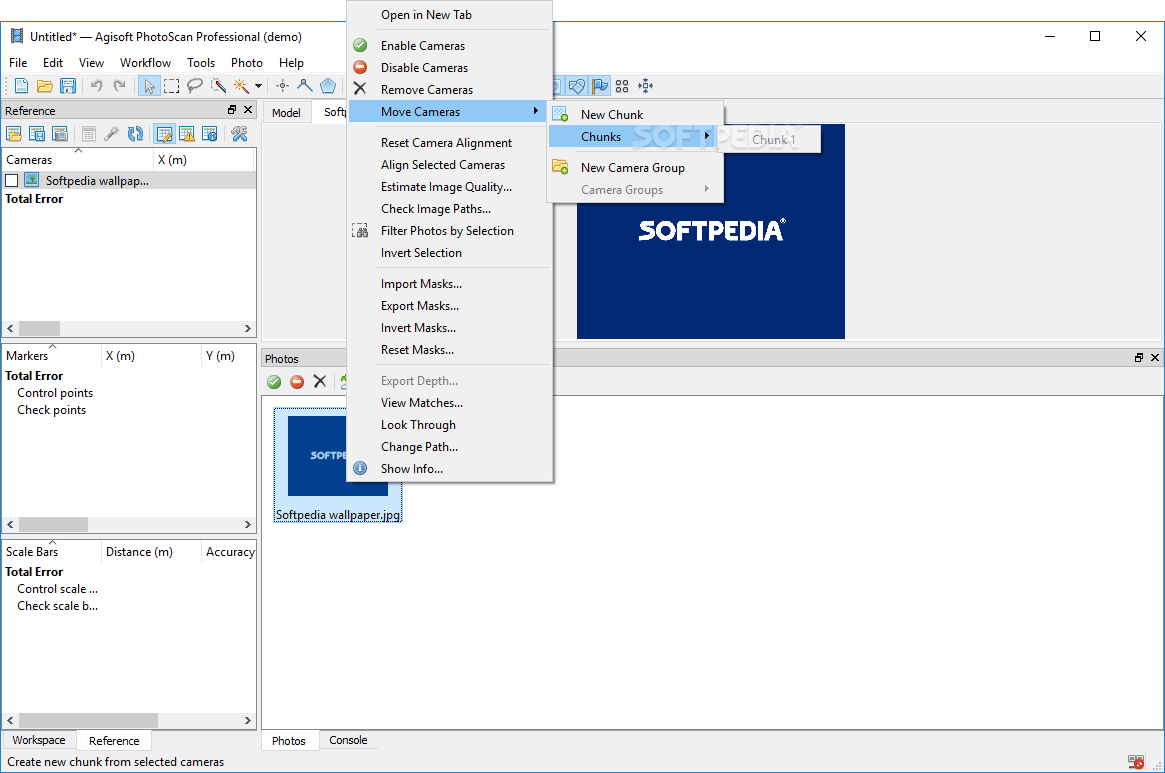The height and width of the screenshot is (773, 1165).
Task: Toggle Edit Reference table mode
Action: [x=164, y=134]
